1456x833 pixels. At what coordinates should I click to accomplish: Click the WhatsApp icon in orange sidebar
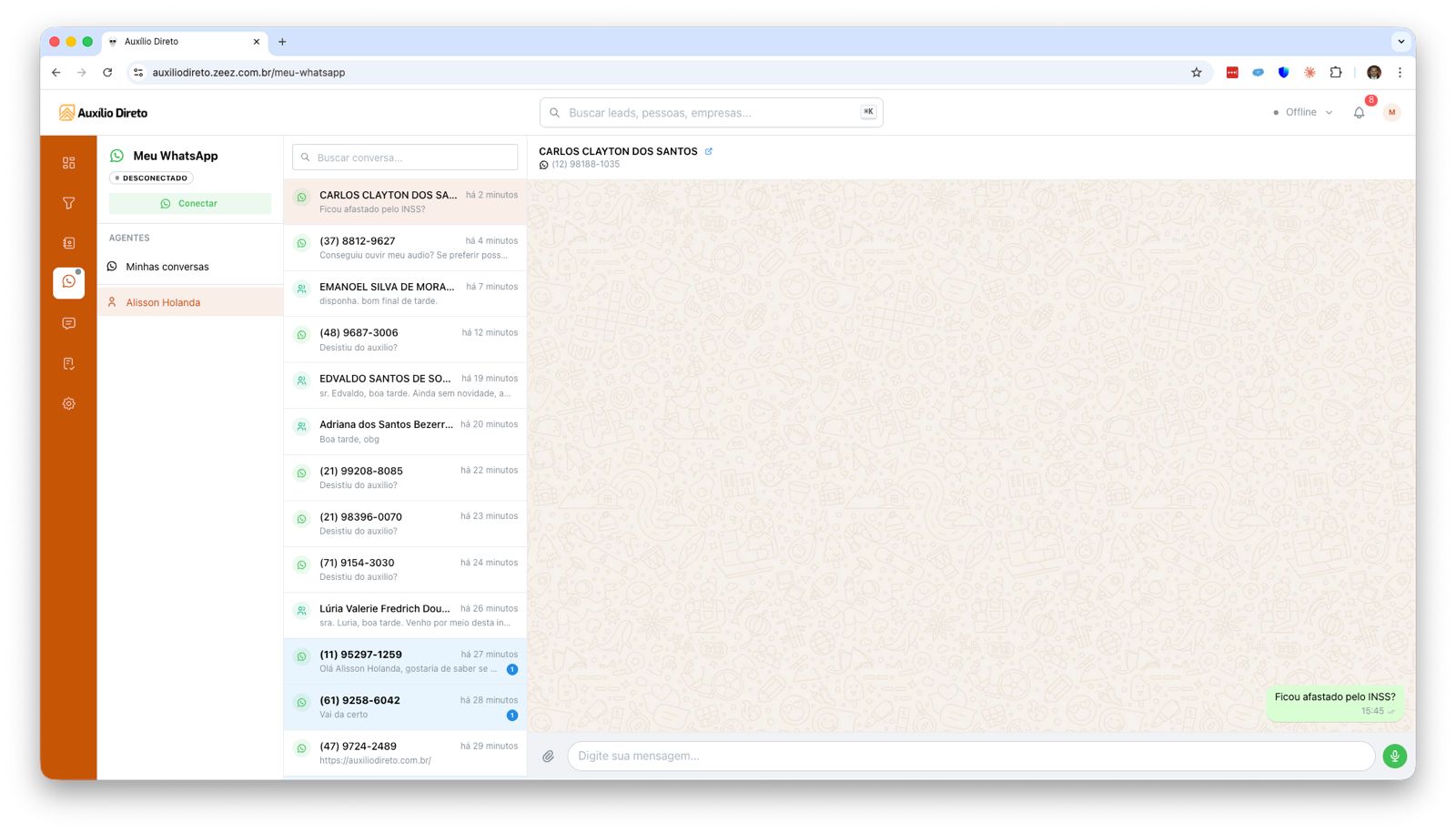[x=68, y=282]
